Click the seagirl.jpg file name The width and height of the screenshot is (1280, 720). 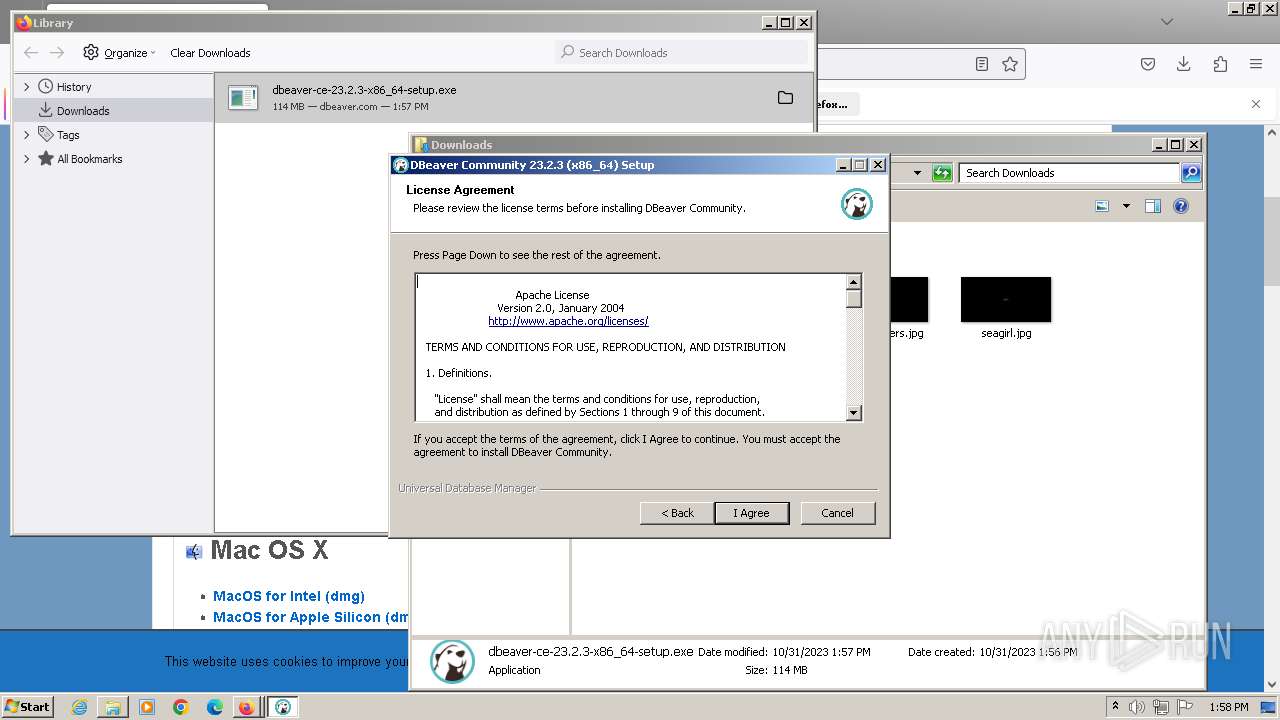point(1006,333)
